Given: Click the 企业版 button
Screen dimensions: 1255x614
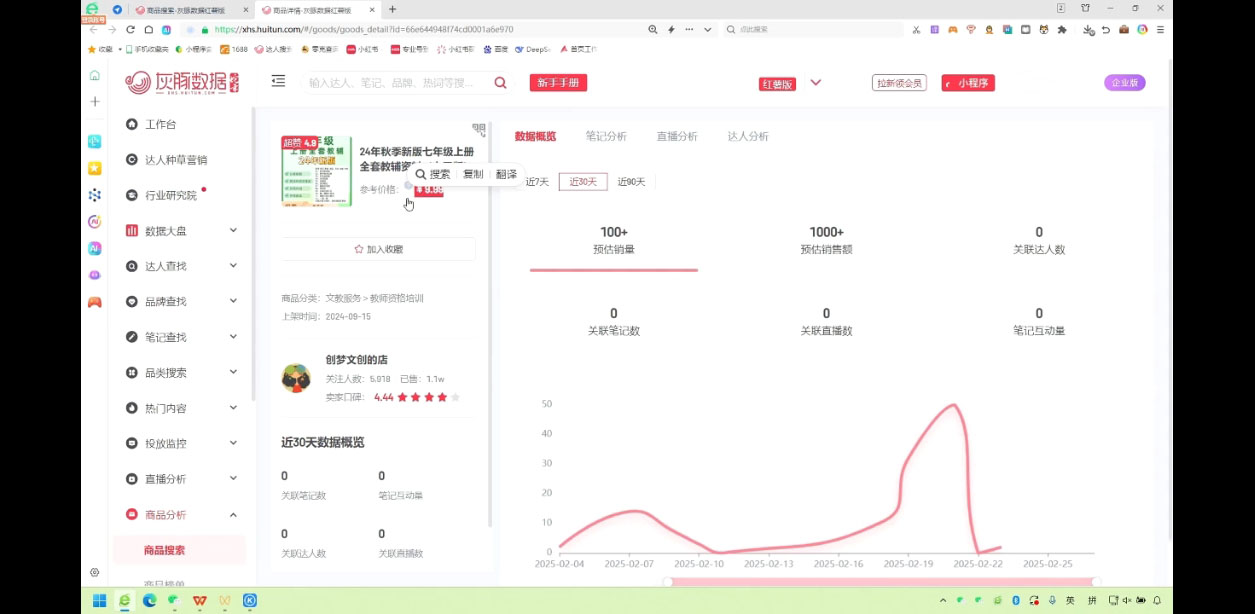Looking at the screenshot, I should 1125,83.
